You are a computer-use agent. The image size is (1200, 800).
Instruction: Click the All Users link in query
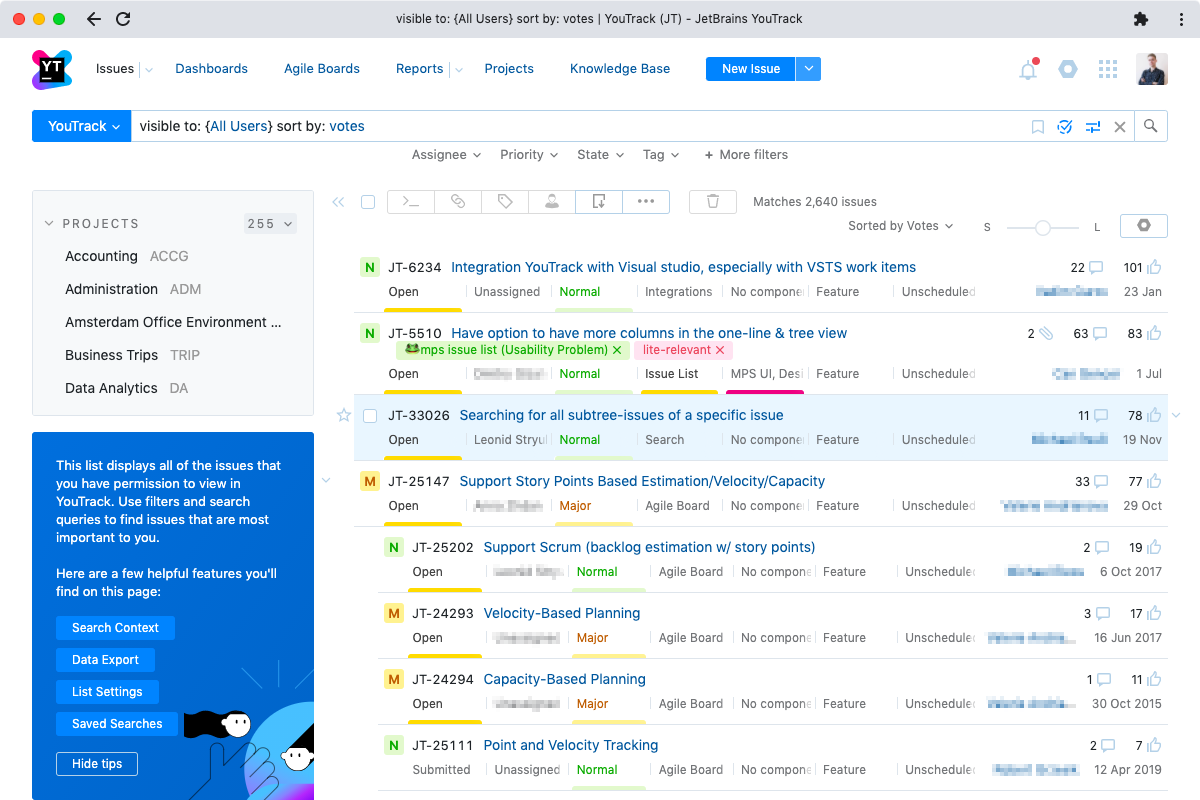[238, 126]
